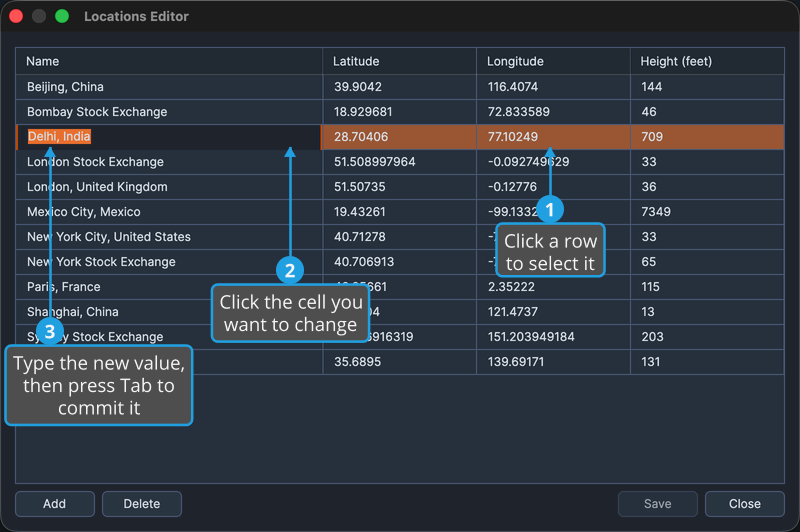Select London Stock Exchange name cell
The height and width of the screenshot is (532, 800).
(169, 162)
